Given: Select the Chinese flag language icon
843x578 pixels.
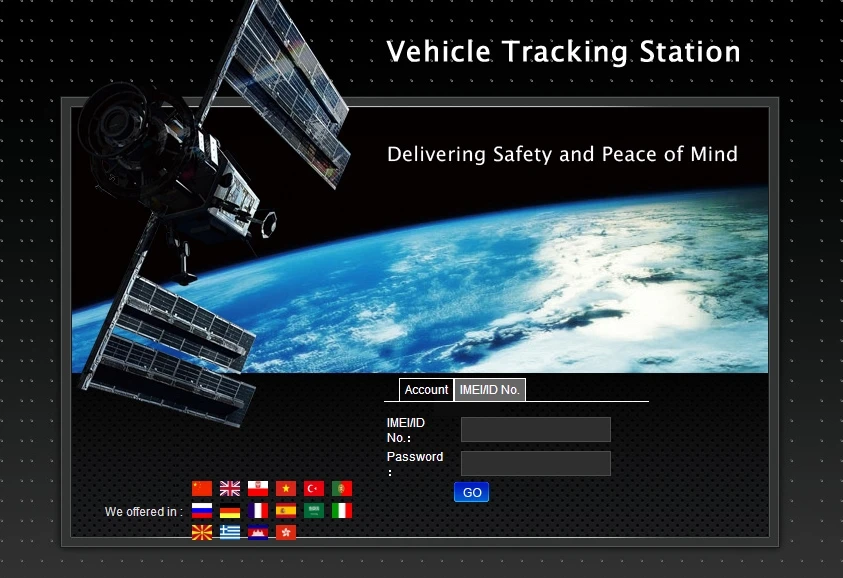Looking at the screenshot, I should 200,488.
